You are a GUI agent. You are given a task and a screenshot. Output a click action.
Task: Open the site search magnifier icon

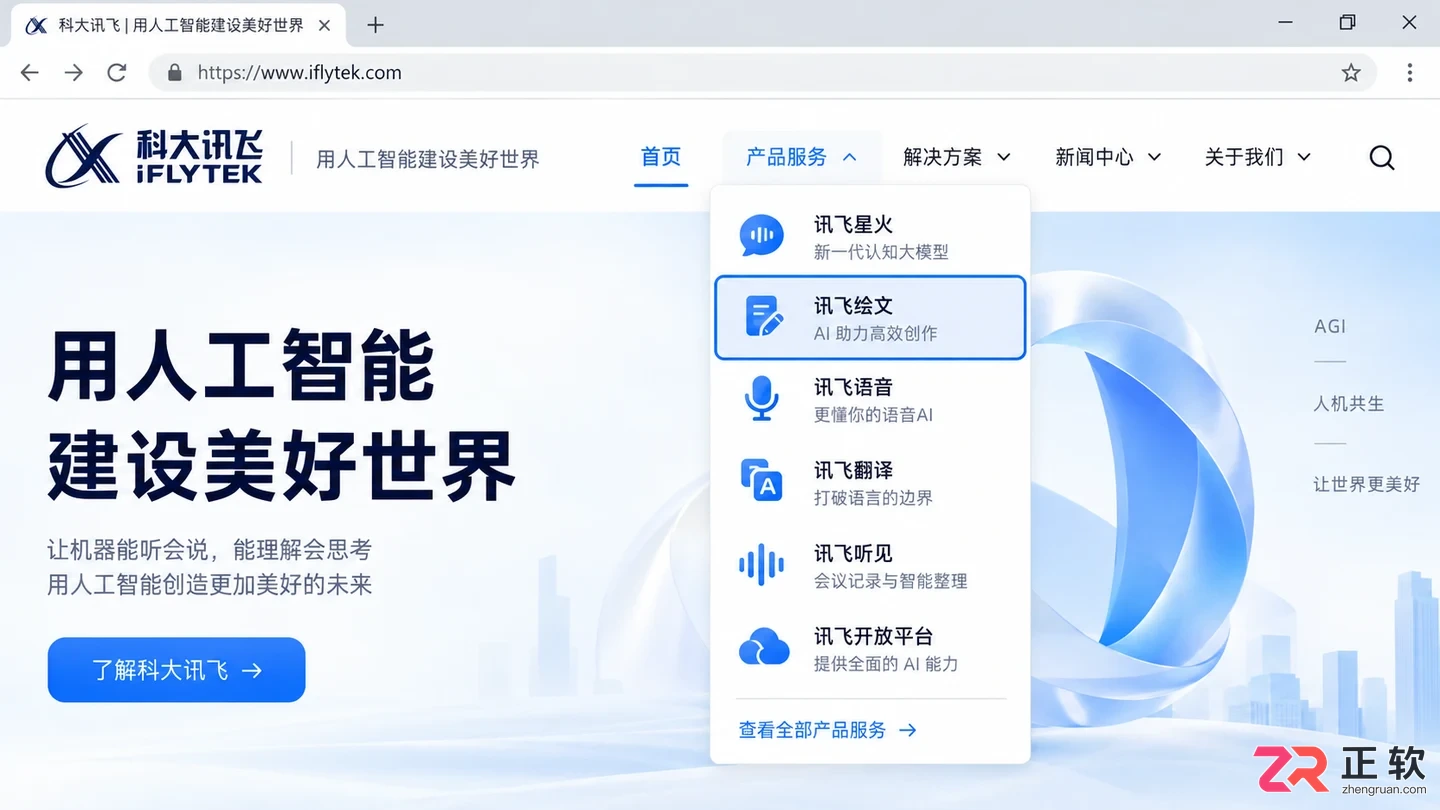point(1382,157)
